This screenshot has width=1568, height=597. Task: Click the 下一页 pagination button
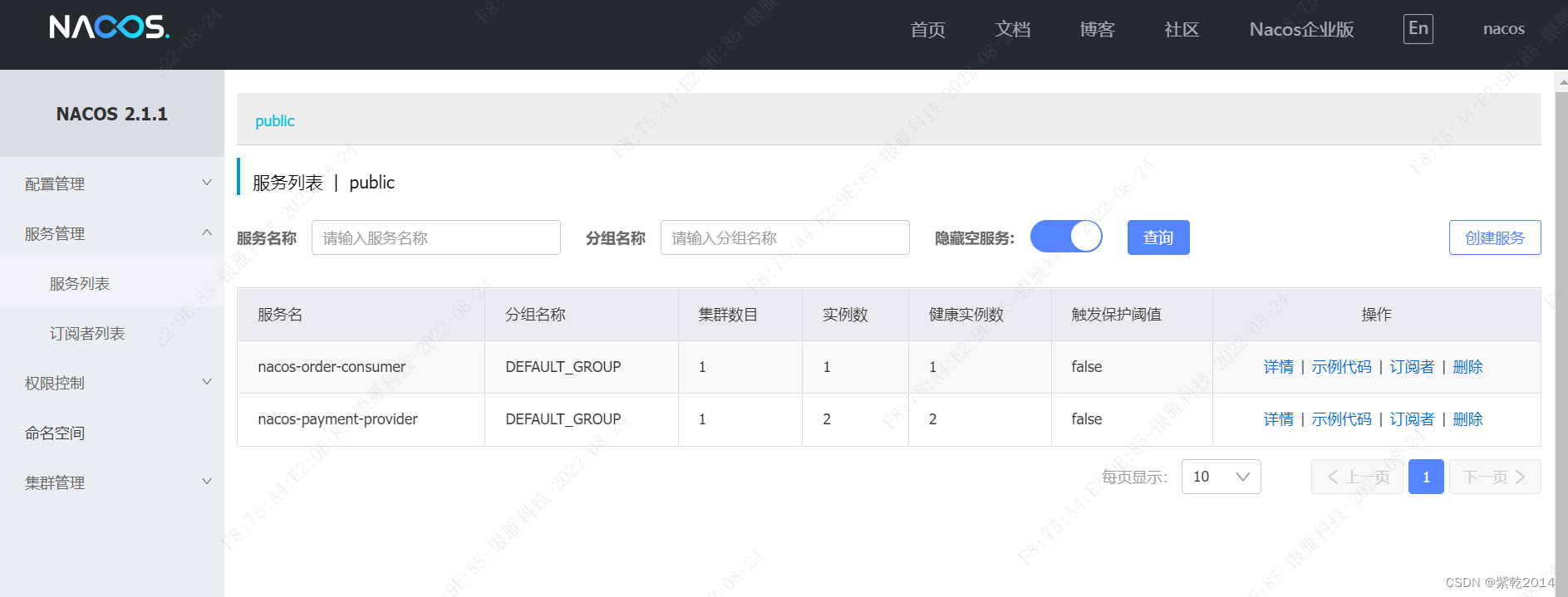pos(1495,477)
